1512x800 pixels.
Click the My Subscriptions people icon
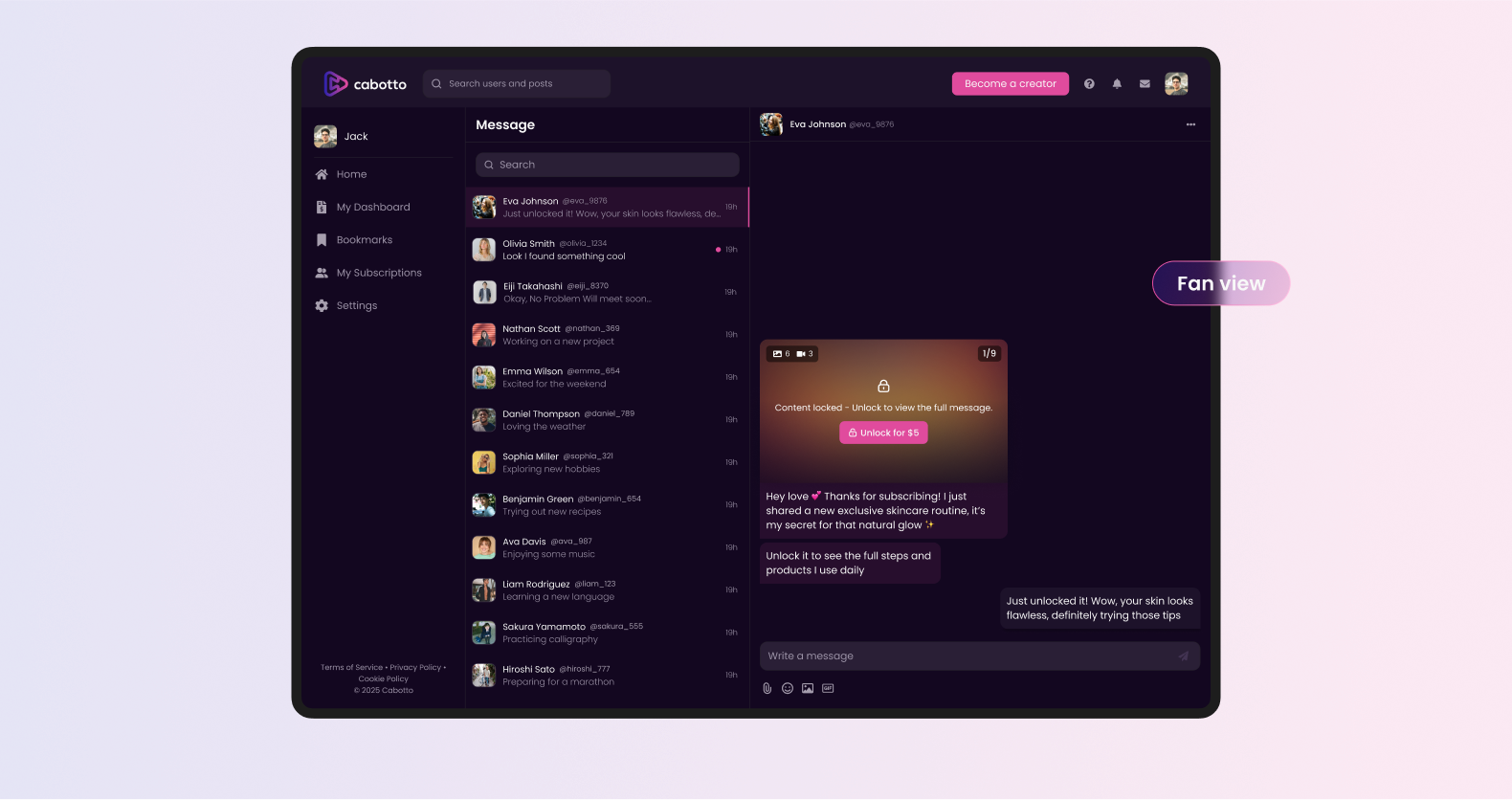[322, 273]
